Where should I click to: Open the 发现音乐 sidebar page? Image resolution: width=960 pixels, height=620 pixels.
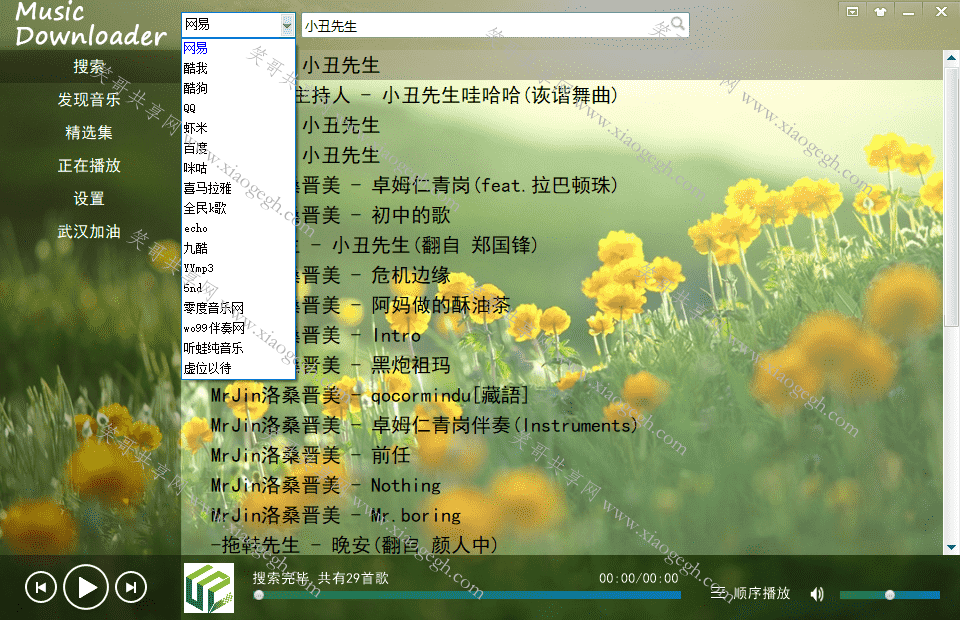[x=89, y=99]
